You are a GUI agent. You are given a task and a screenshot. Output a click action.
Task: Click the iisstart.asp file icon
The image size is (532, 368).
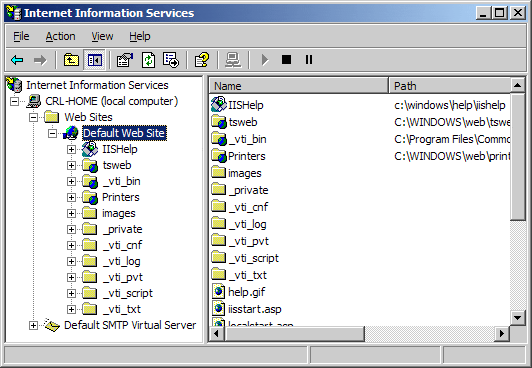[219, 308]
